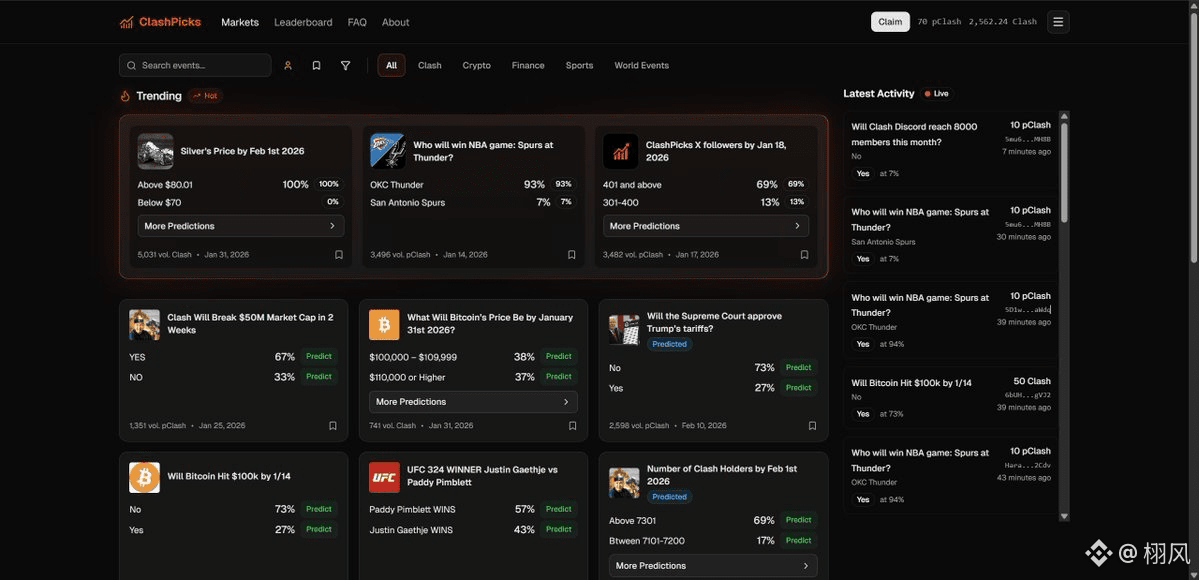Open the funnel filter icon

coord(346,66)
